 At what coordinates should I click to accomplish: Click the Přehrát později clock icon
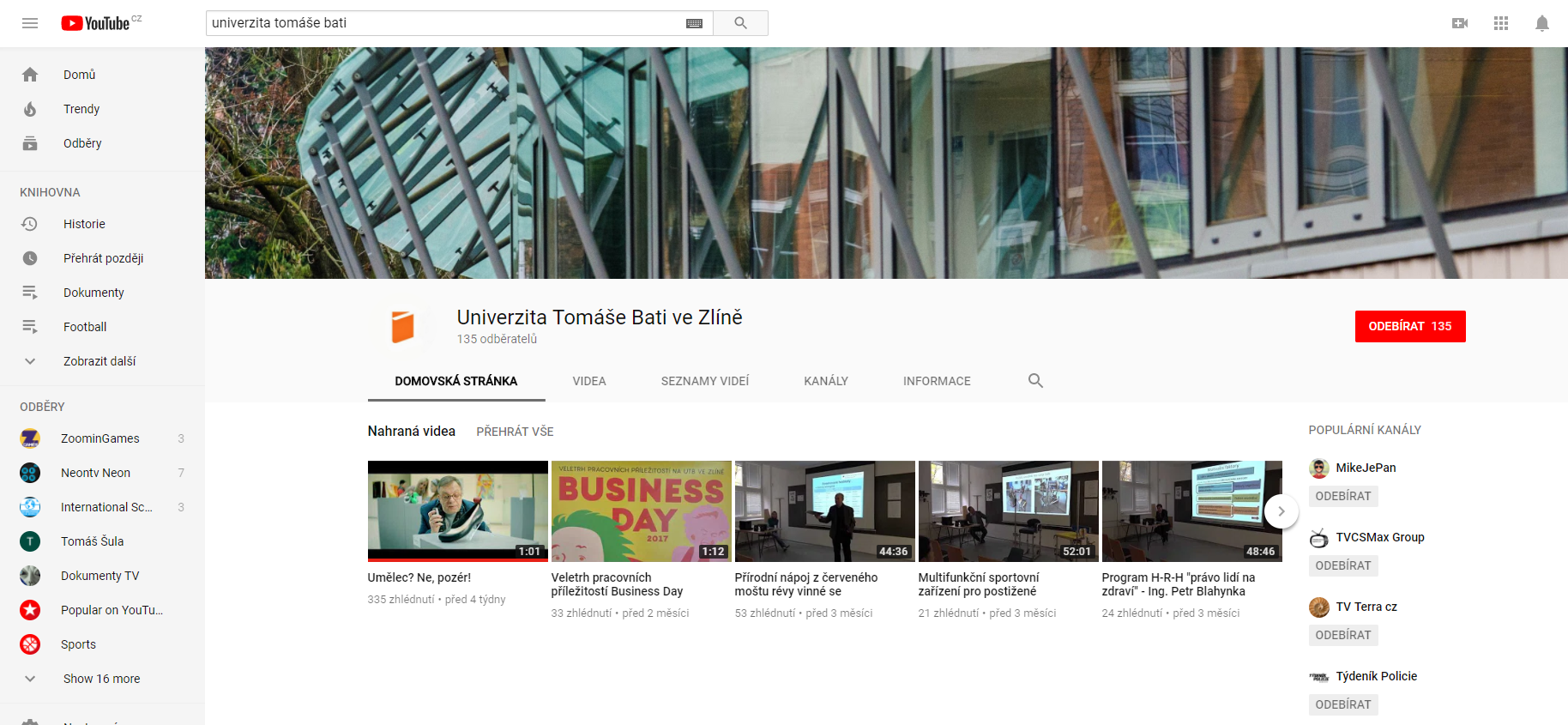point(30,258)
